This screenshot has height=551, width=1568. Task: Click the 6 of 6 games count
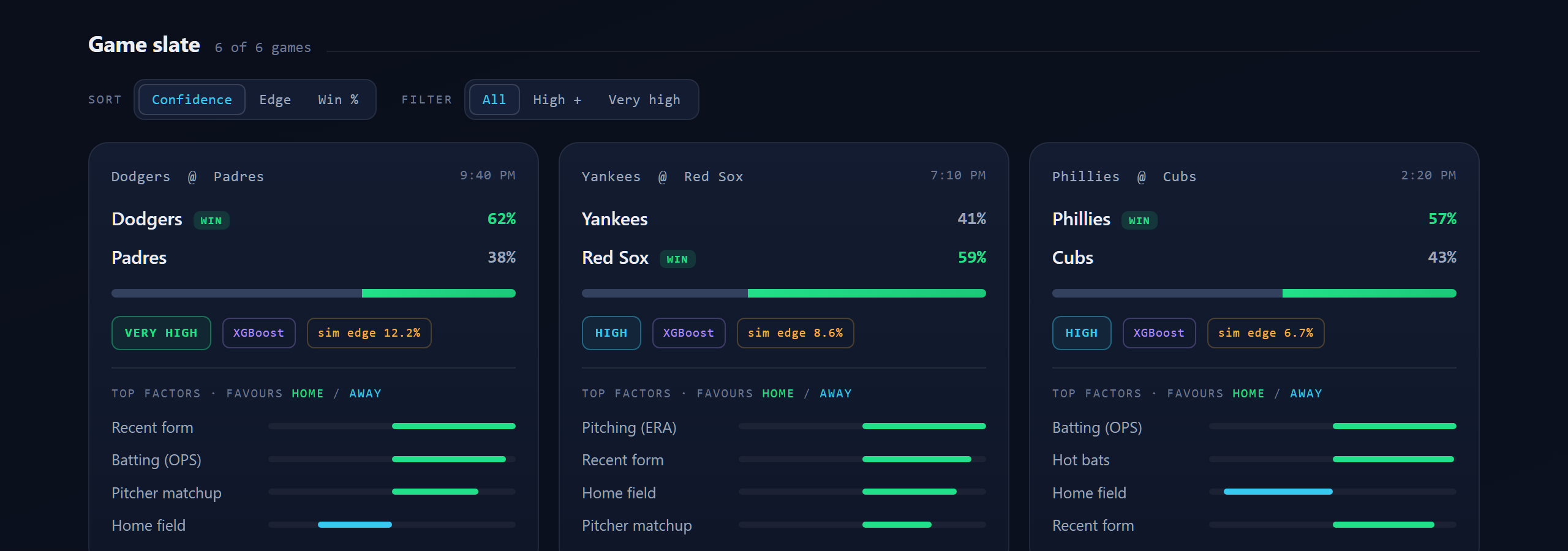[263, 48]
